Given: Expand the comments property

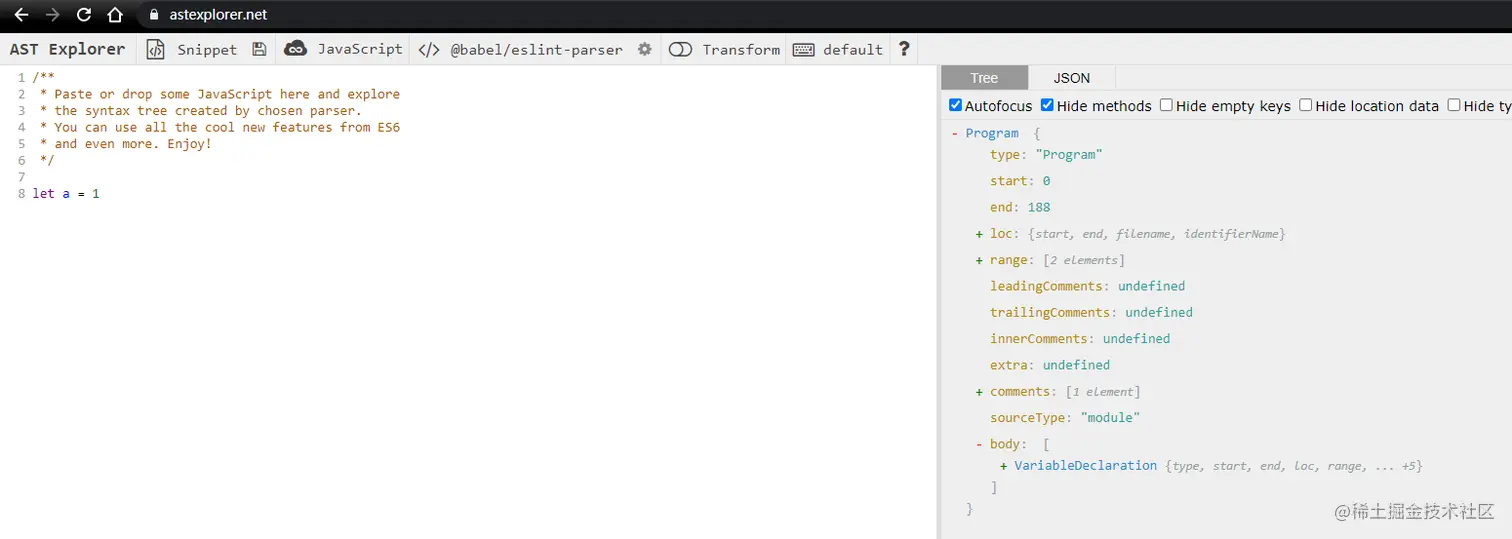Looking at the screenshot, I should tap(980, 392).
